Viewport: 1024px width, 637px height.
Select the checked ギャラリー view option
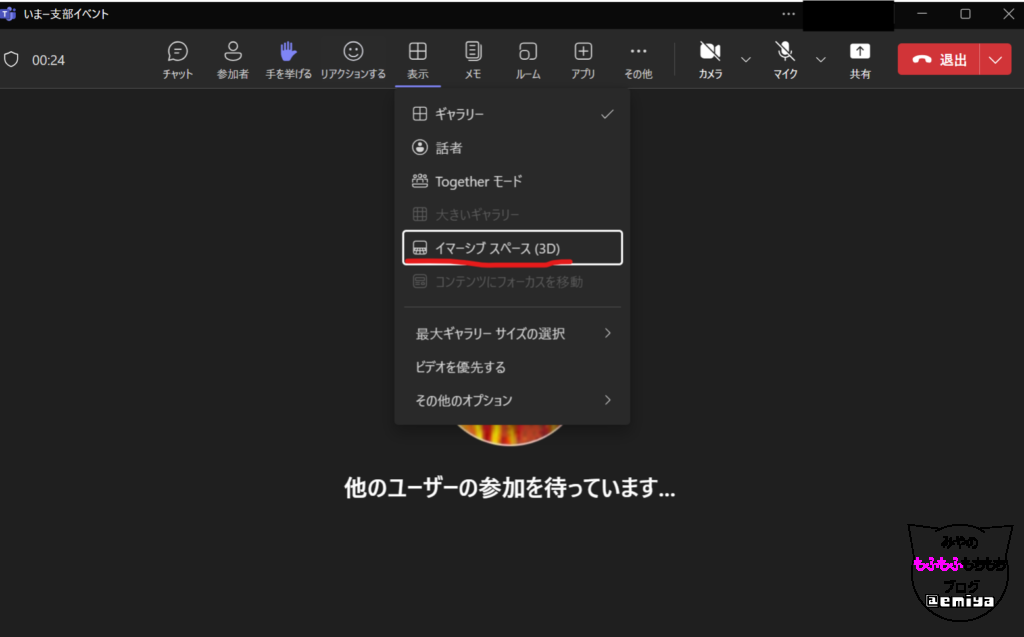(512, 114)
